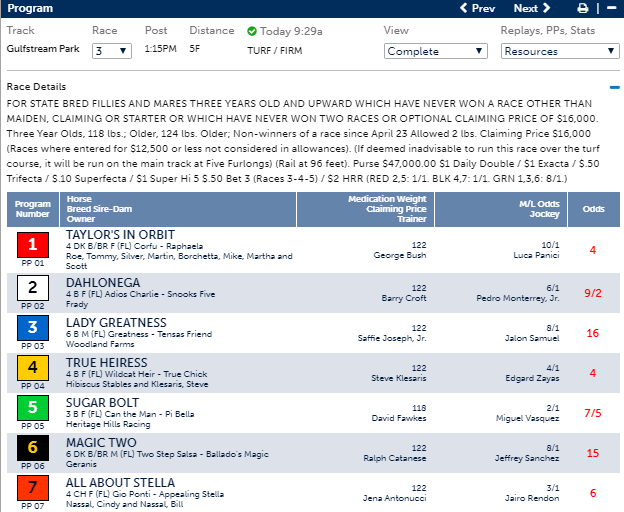Sort by Program Number column header
This screenshot has width=624, height=512.
click(x=32, y=208)
